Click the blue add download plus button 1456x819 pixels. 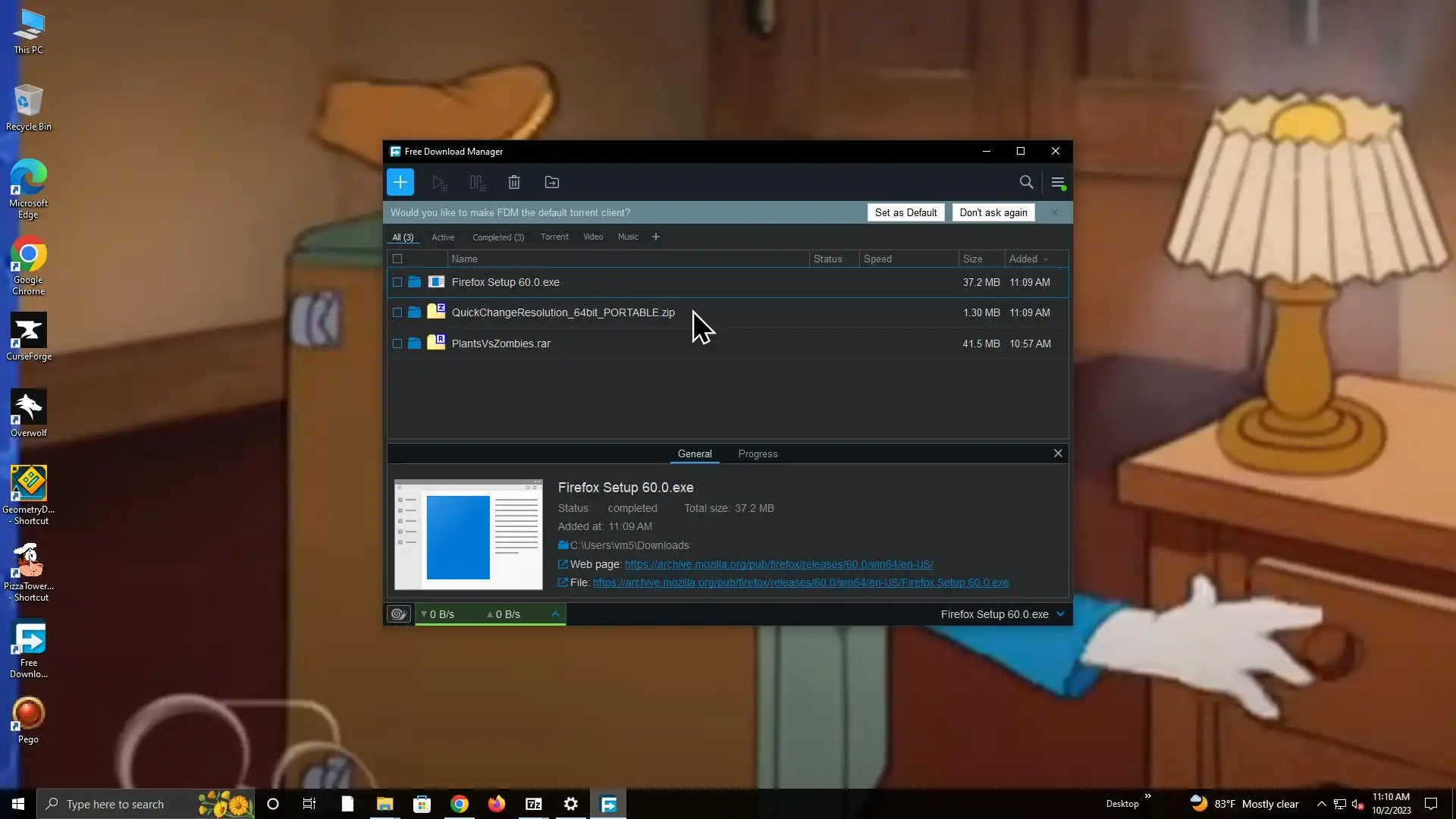(x=400, y=182)
